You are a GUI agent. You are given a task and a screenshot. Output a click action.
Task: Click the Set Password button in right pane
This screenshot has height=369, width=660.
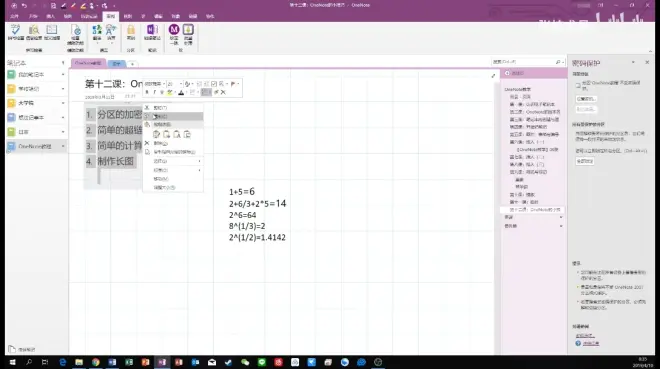586,99
